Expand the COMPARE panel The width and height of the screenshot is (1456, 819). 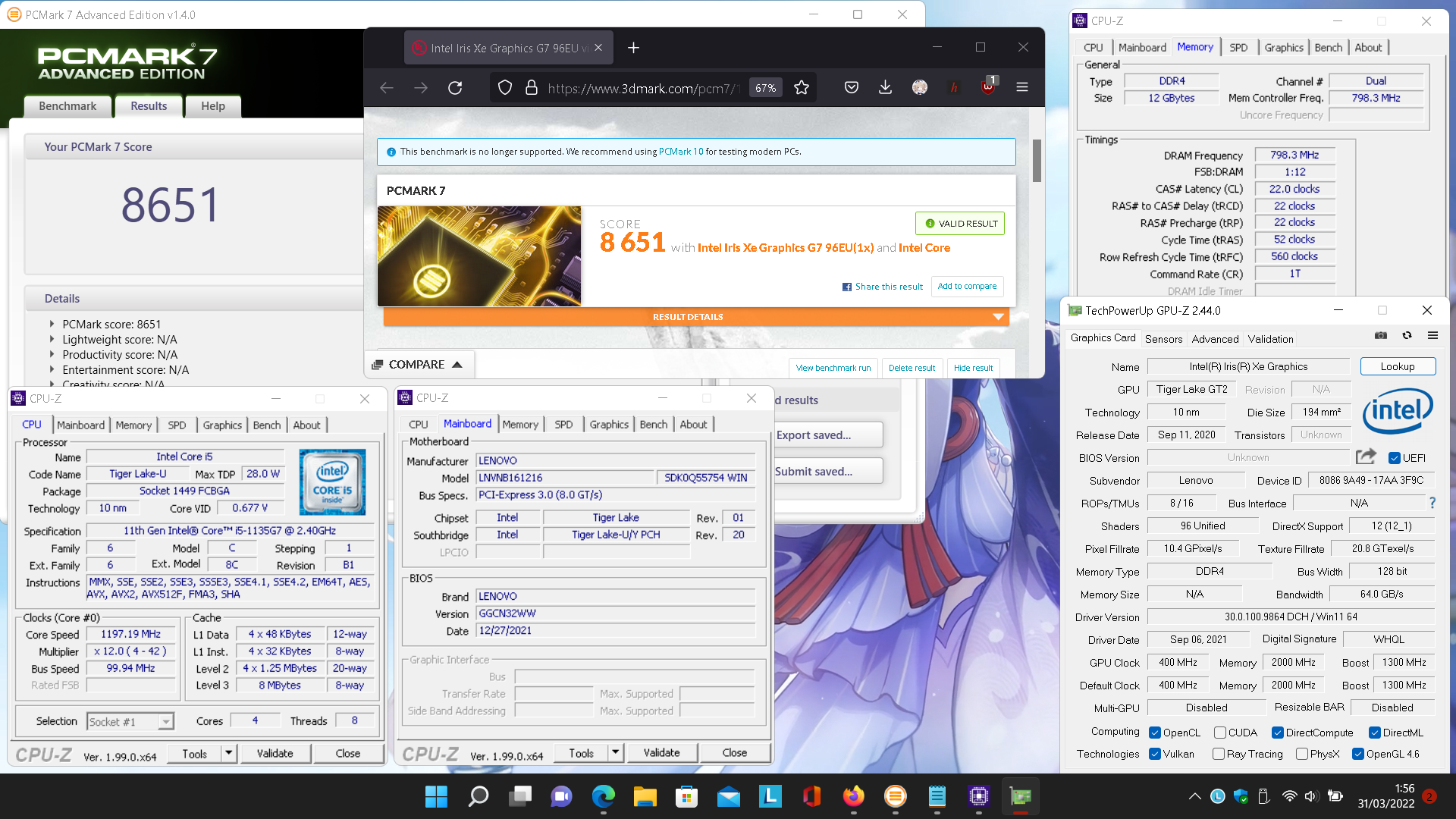point(418,365)
